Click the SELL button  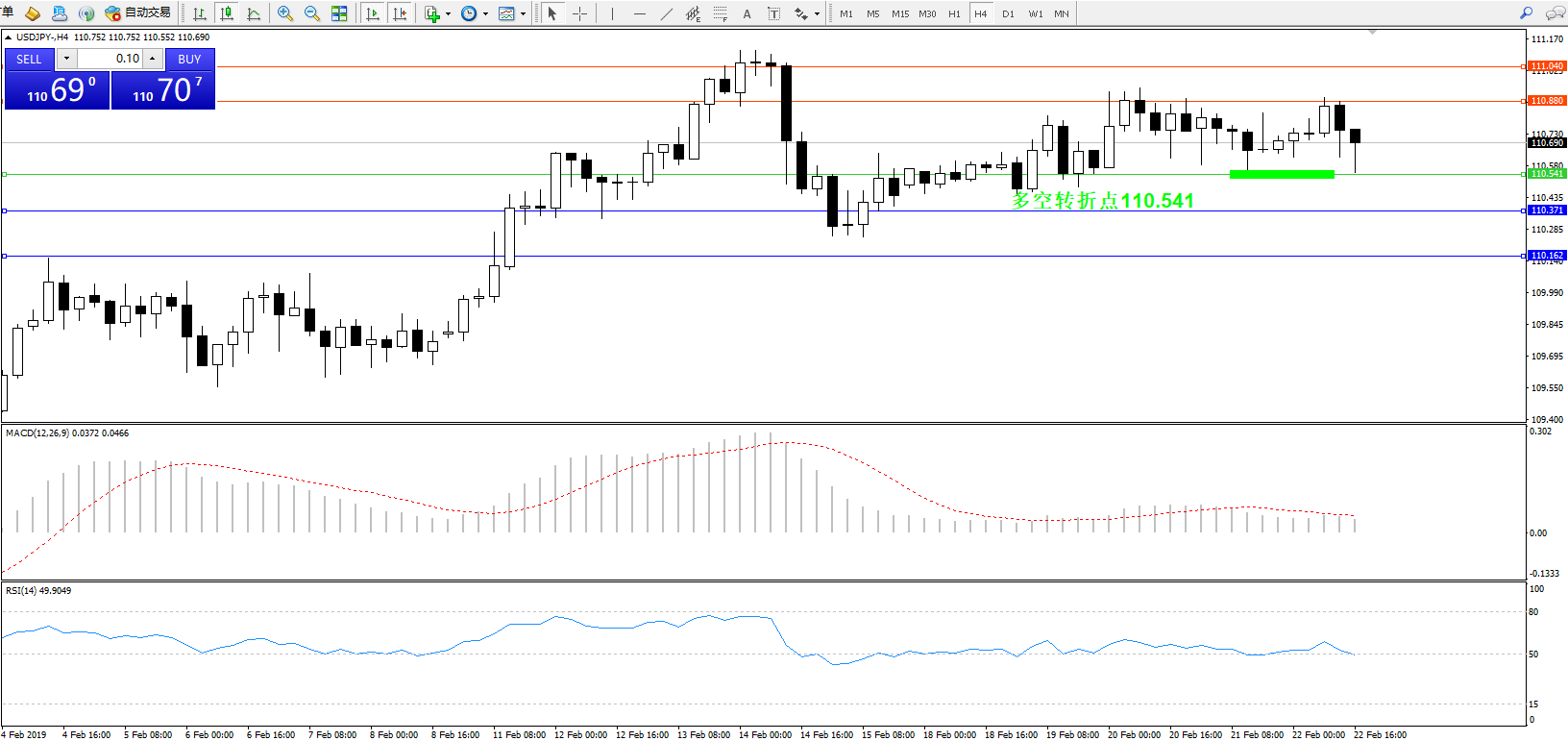pyautogui.click(x=29, y=59)
